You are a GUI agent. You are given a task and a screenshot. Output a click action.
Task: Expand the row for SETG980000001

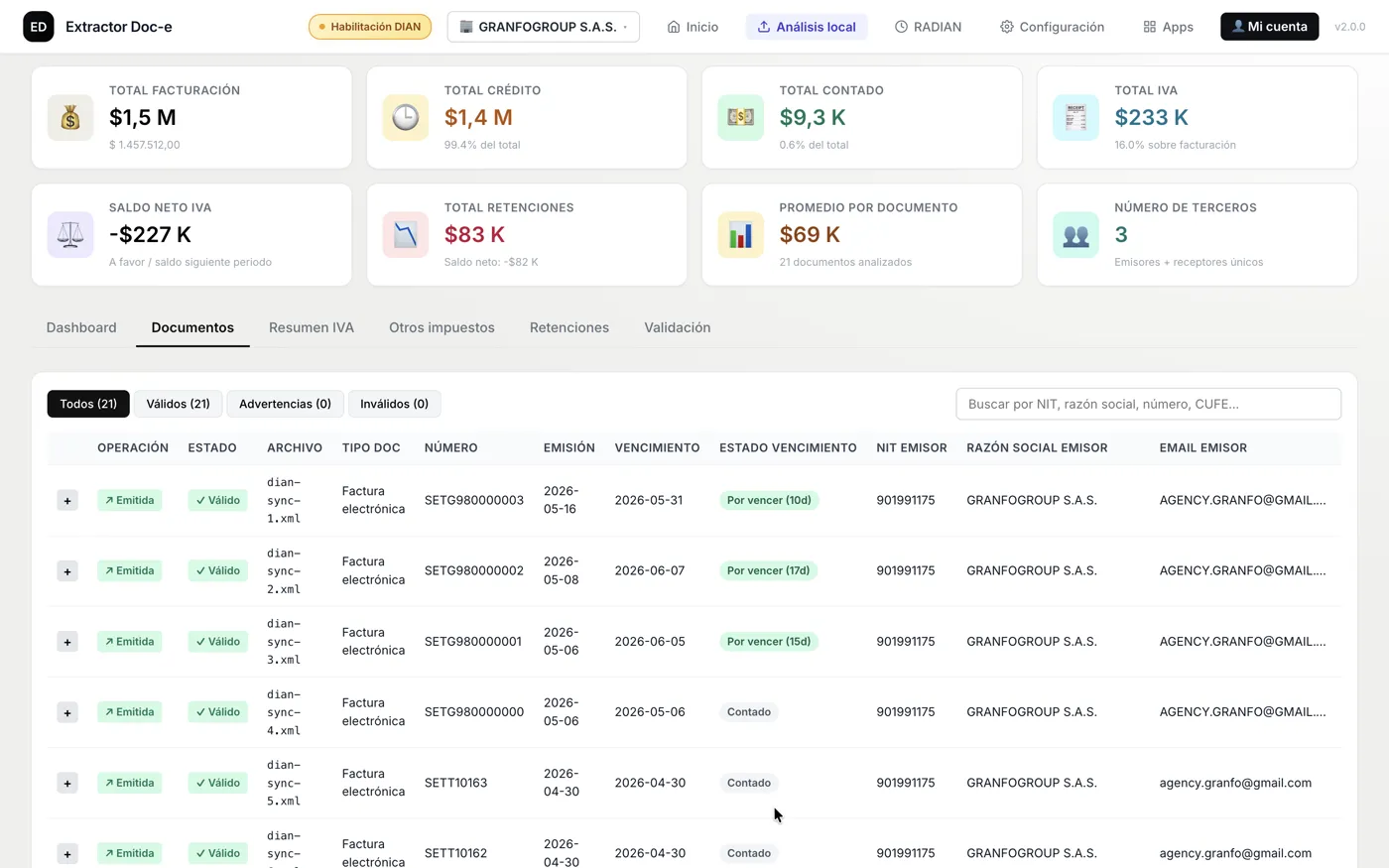click(x=67, y=642)
